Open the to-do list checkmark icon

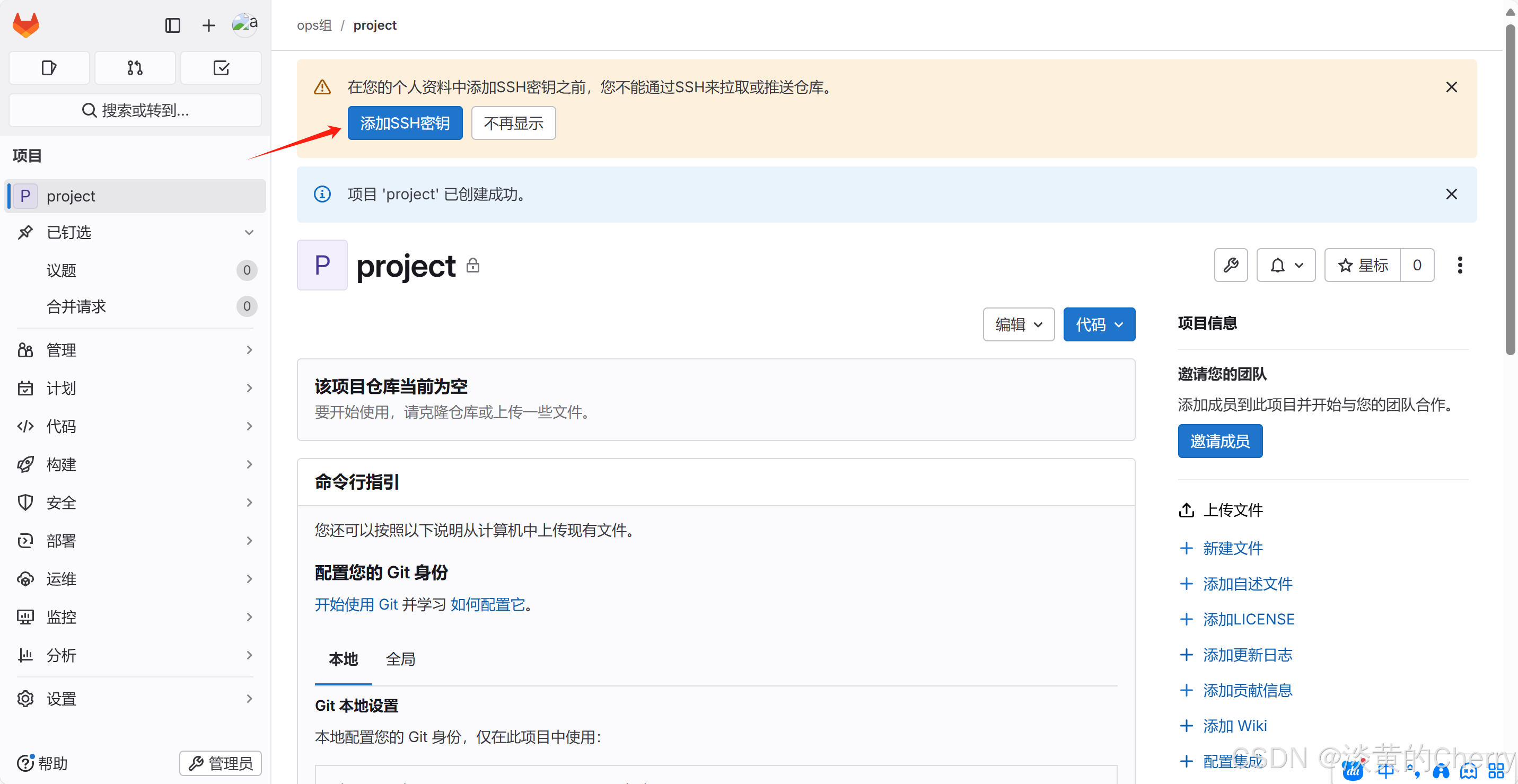coord(221,68)
